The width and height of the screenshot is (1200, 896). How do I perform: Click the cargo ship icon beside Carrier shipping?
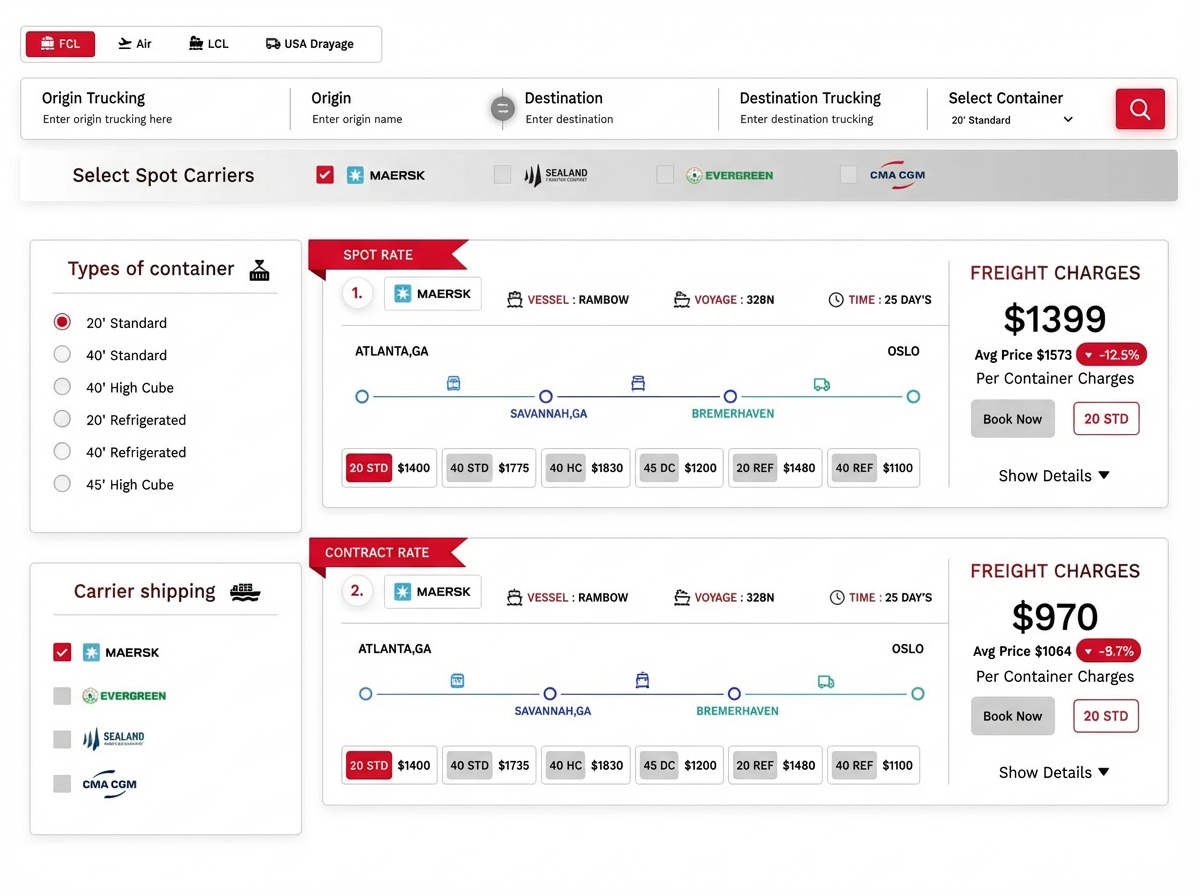tap(245, 592)
